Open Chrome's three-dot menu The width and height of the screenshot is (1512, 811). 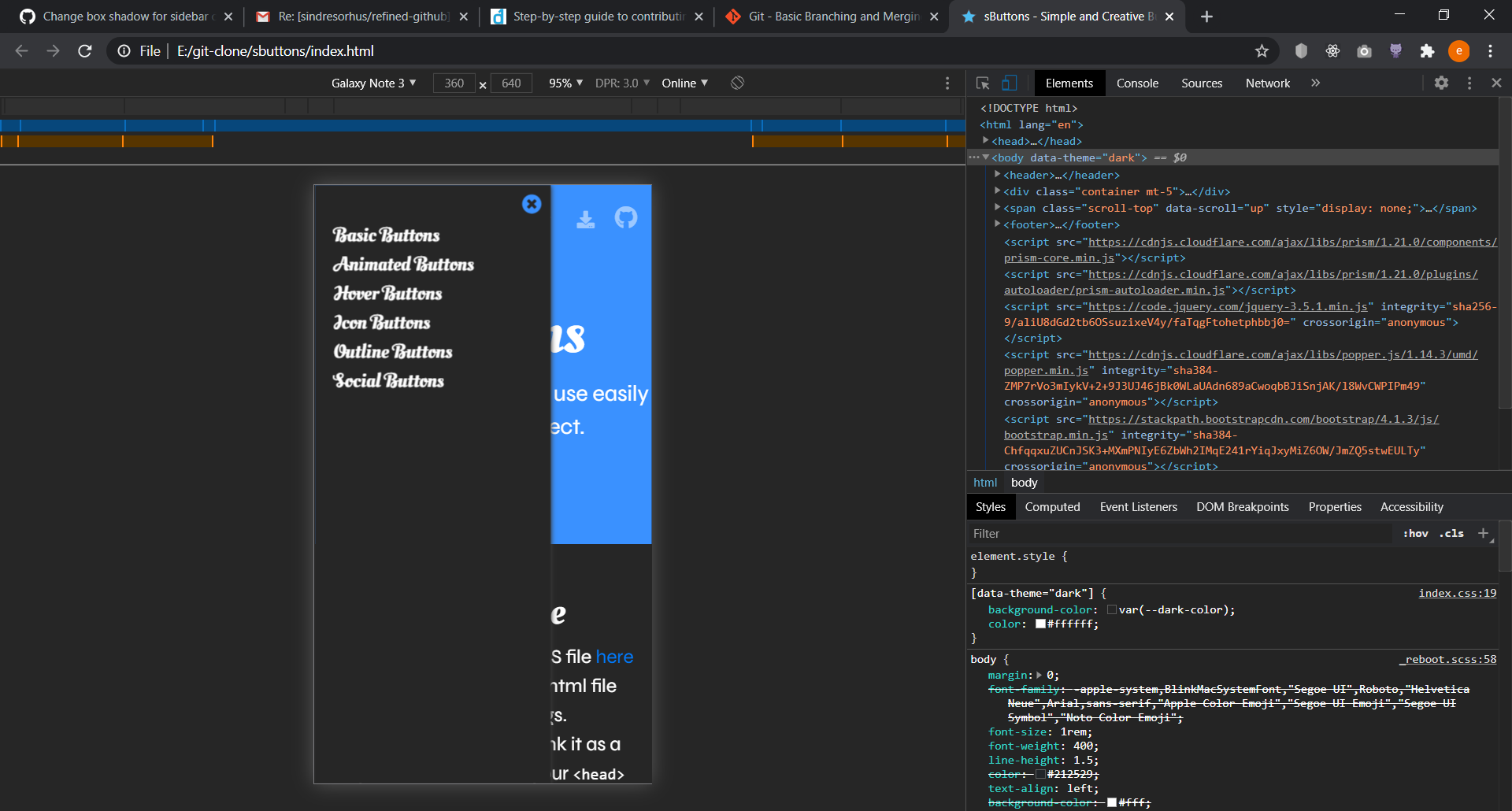(x=1490, y=51)
